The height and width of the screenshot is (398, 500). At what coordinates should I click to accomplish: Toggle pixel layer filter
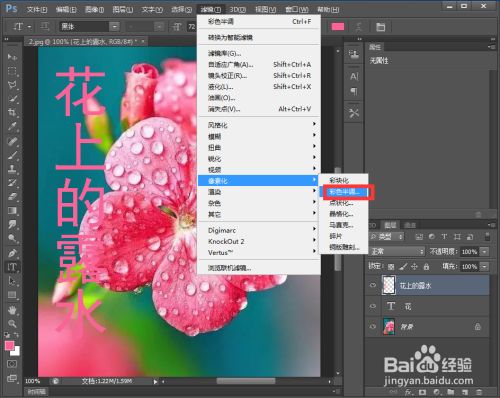pos(419,237)
